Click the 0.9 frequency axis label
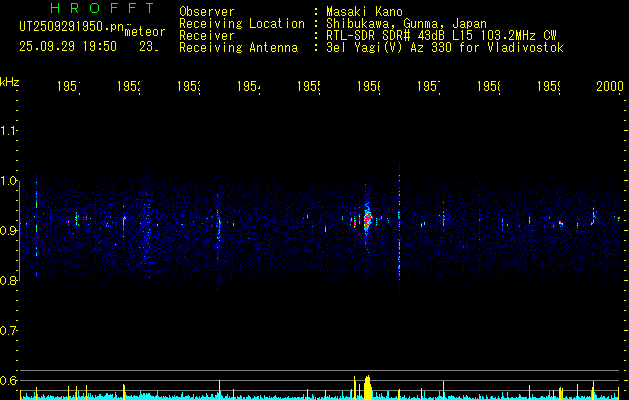 point(8,230)
